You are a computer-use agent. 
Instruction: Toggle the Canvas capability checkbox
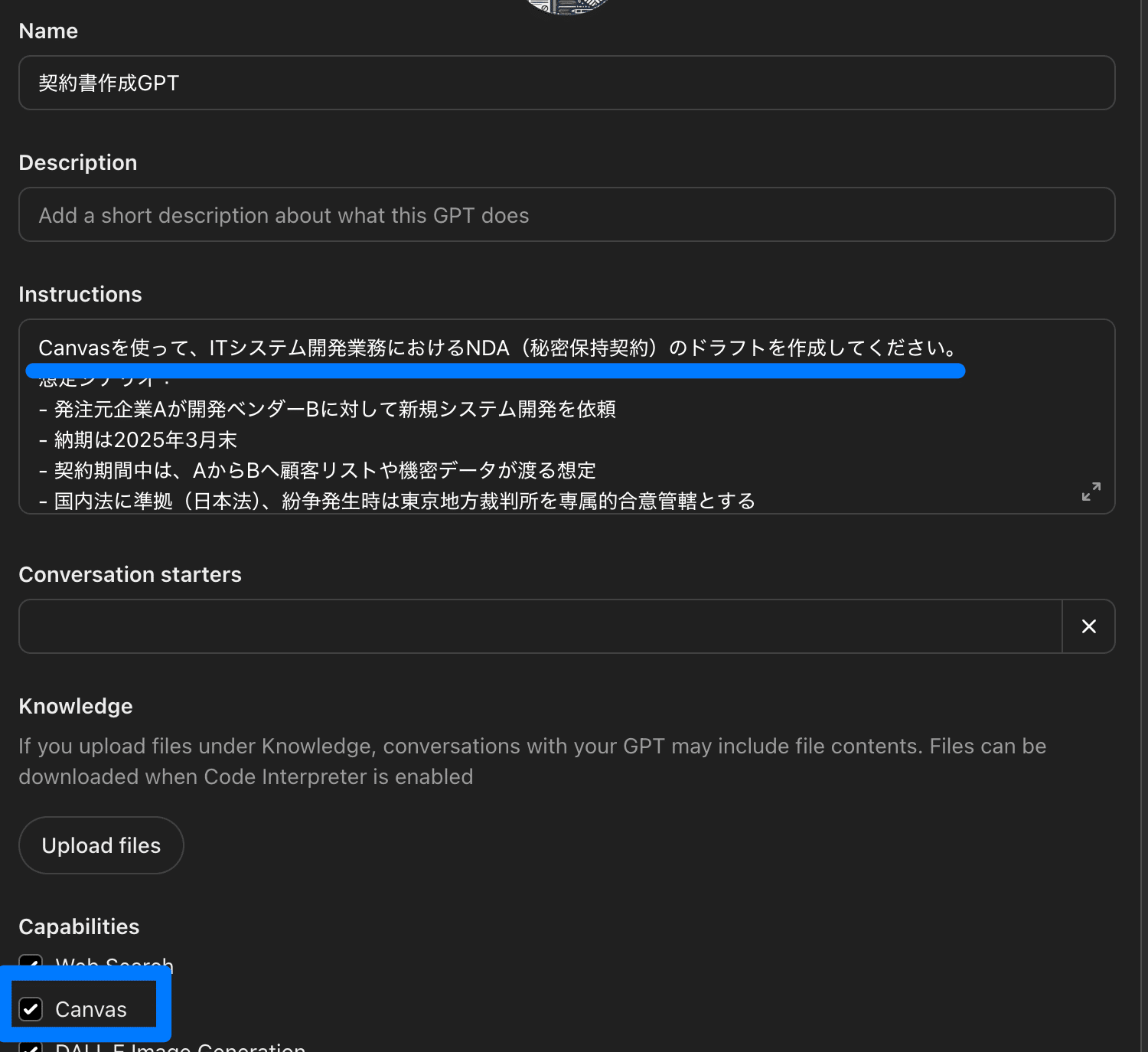point(31,1009)
